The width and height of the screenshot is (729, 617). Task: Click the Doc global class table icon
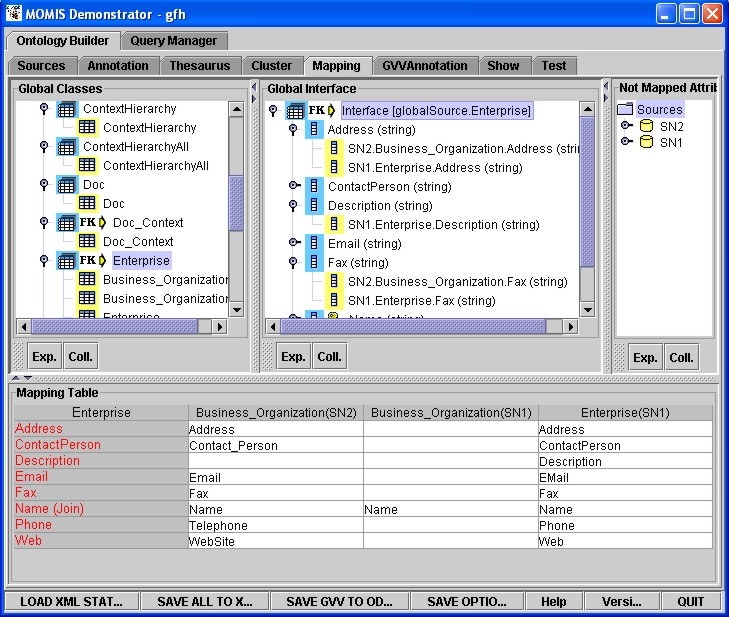pyautogui.click(x=66, y=186)
